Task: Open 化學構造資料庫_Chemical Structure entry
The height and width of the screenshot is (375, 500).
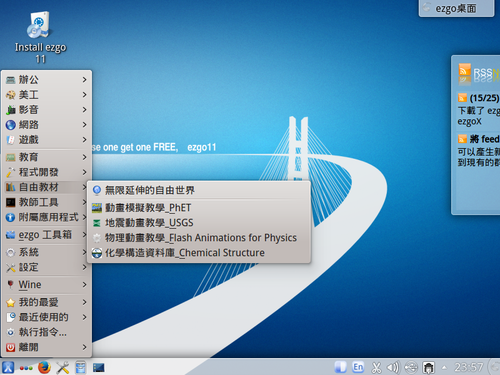Action: pyautogui.click(x=199, y=253)
